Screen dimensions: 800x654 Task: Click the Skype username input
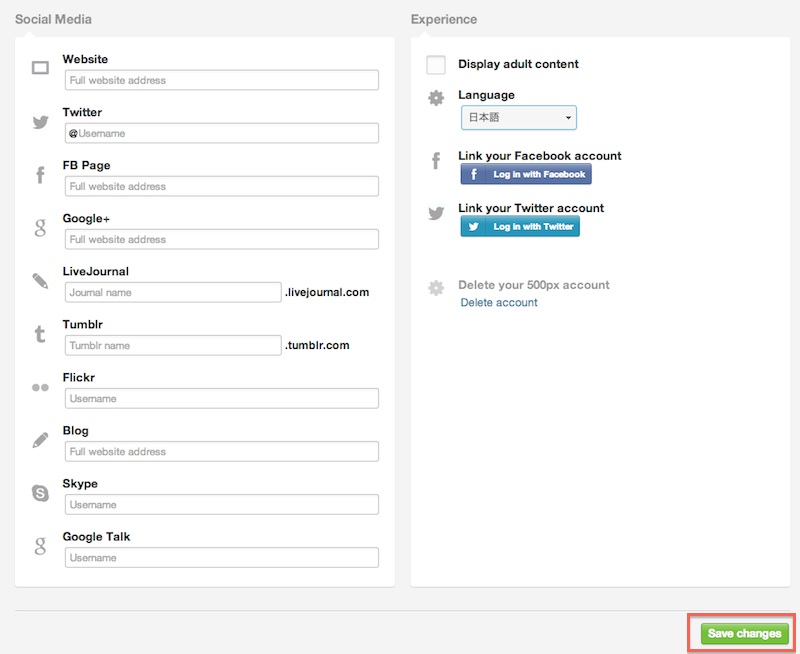pyautogui.click(x=221, y=504)
